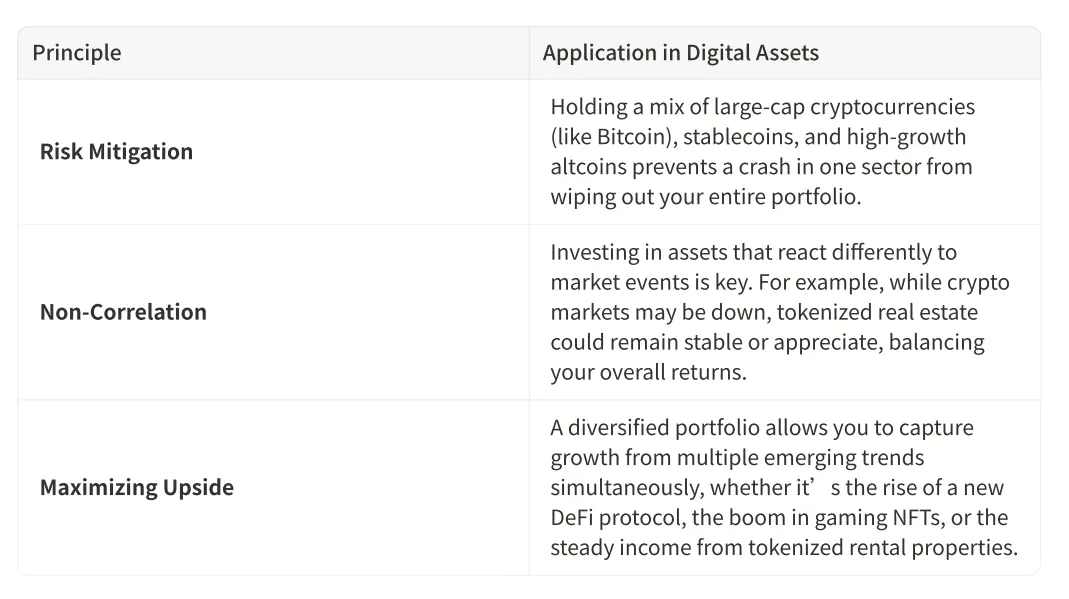
Task: Select the "Non-Correlation" row label
Action: coord(123,312)
